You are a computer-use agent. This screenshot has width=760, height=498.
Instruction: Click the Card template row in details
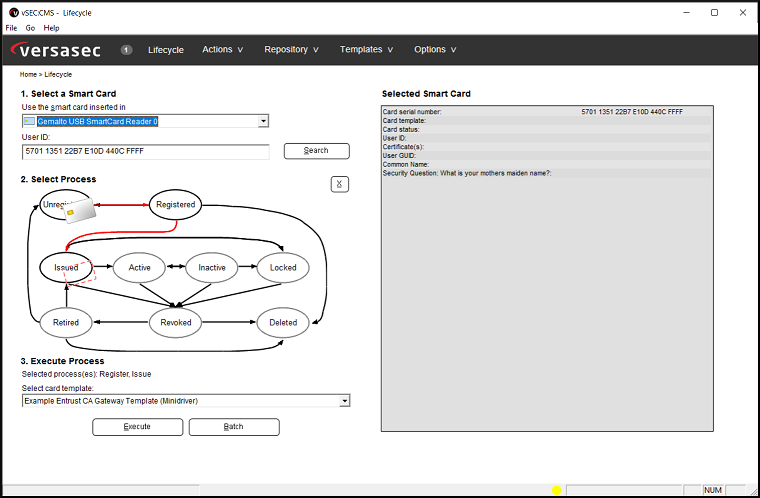pyautogui.click(x=547, y=120)
